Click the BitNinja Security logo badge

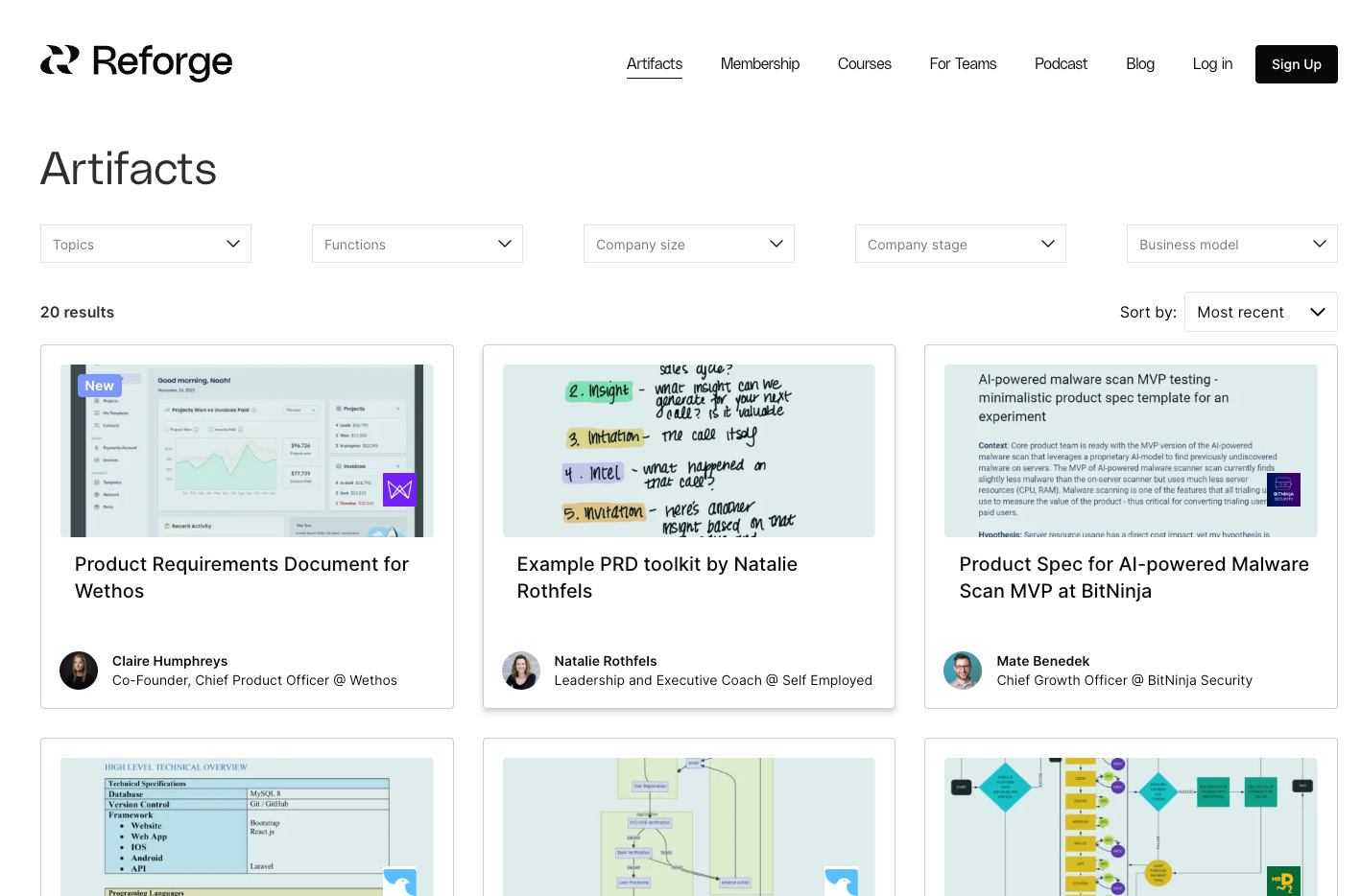1283,489
